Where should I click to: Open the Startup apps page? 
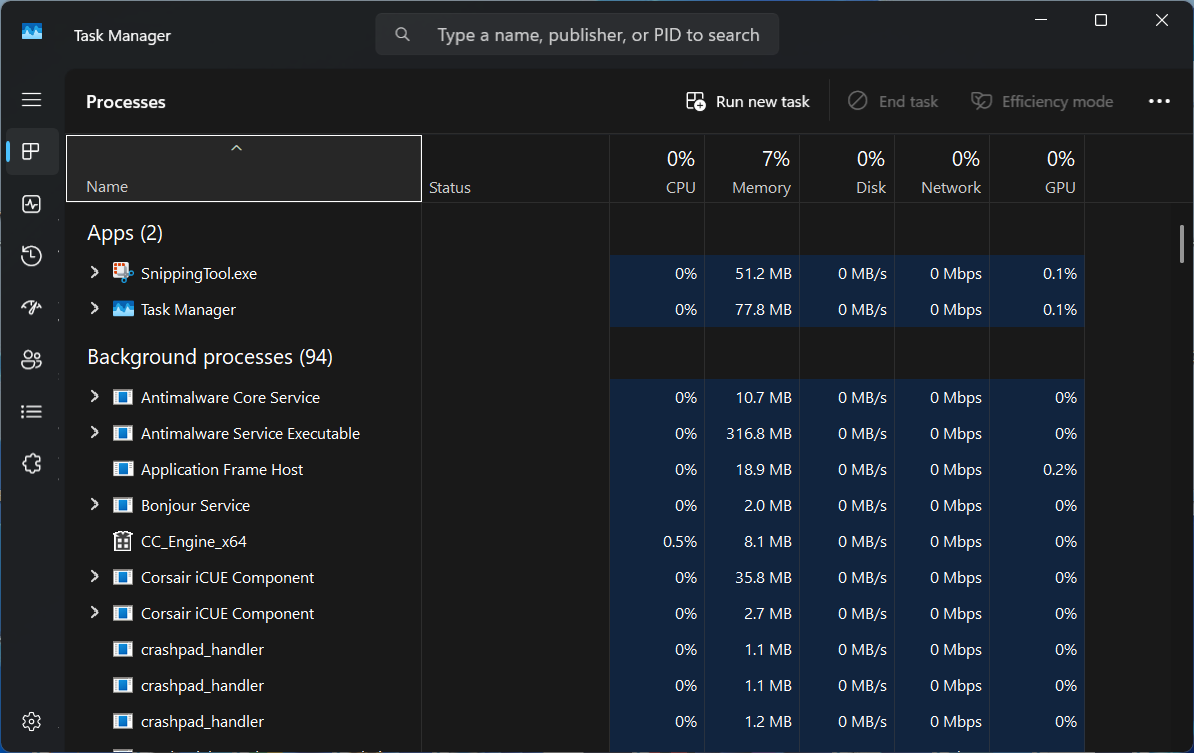point(31,308)
